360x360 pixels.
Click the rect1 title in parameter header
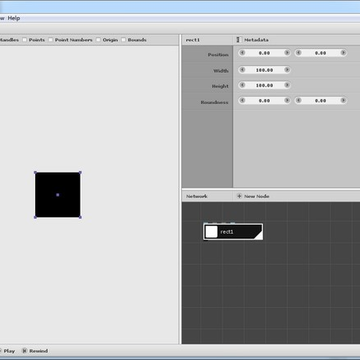(x=193, y=40)
